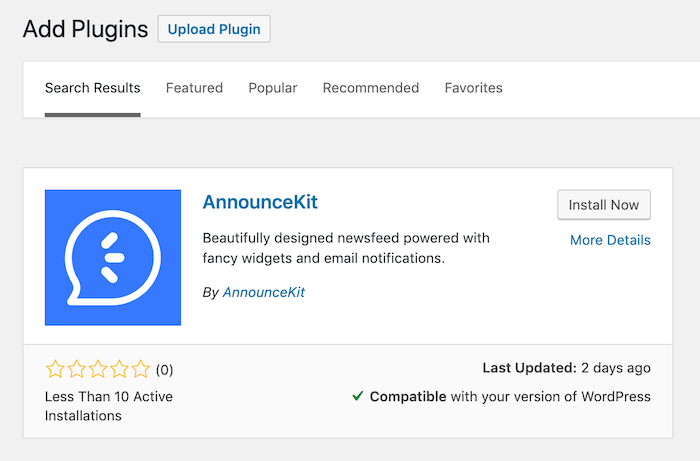
Task: Click the third rating star
Action: pos(98,369)
